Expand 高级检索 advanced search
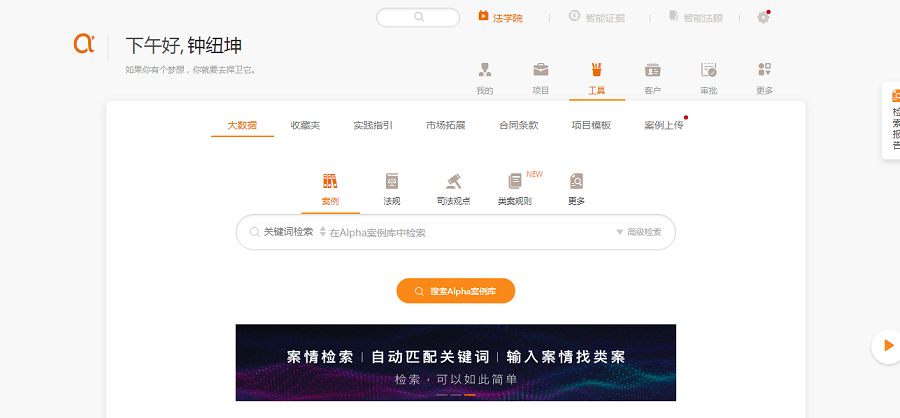 pos(639,232)
